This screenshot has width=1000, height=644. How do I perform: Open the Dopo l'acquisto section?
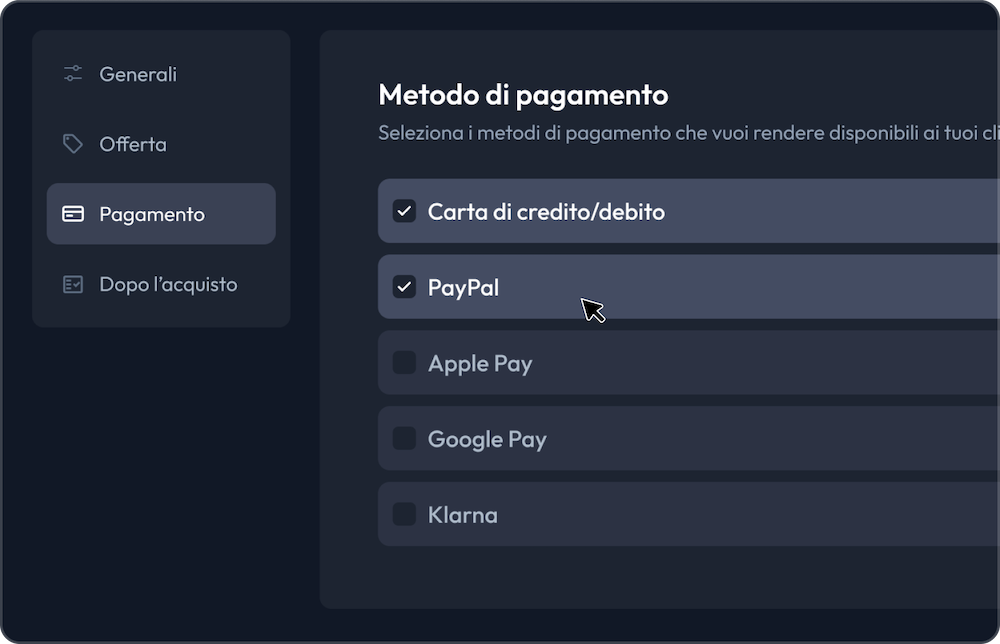click(x=161, y=284)
